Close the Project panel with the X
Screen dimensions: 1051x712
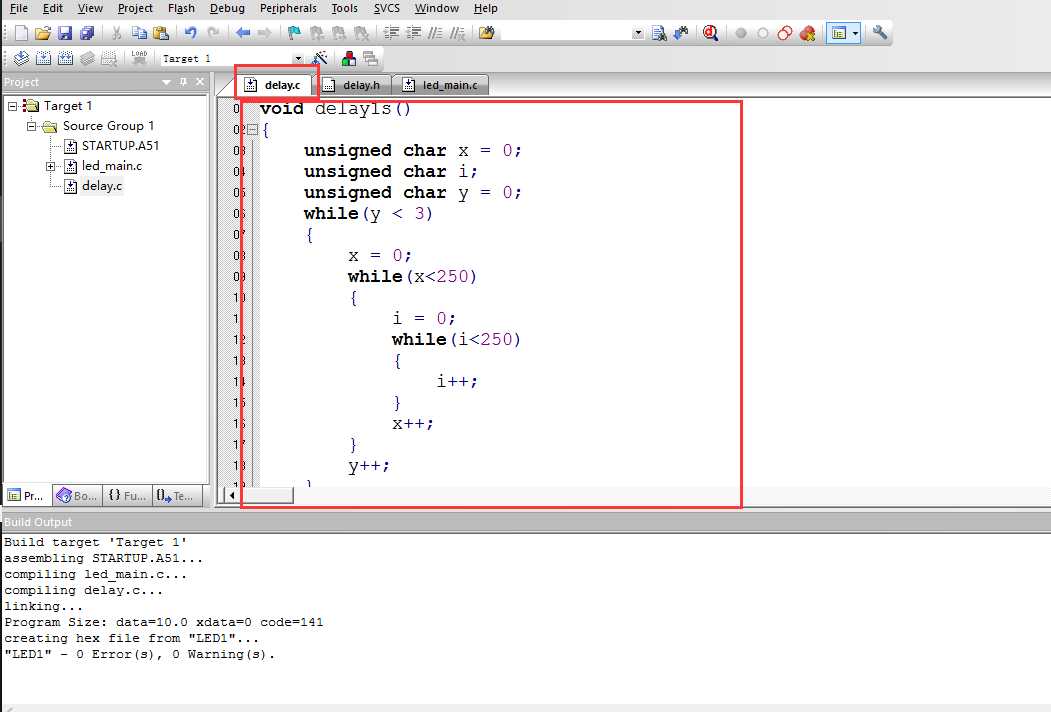pyautogui.click(x=200, y=82)
